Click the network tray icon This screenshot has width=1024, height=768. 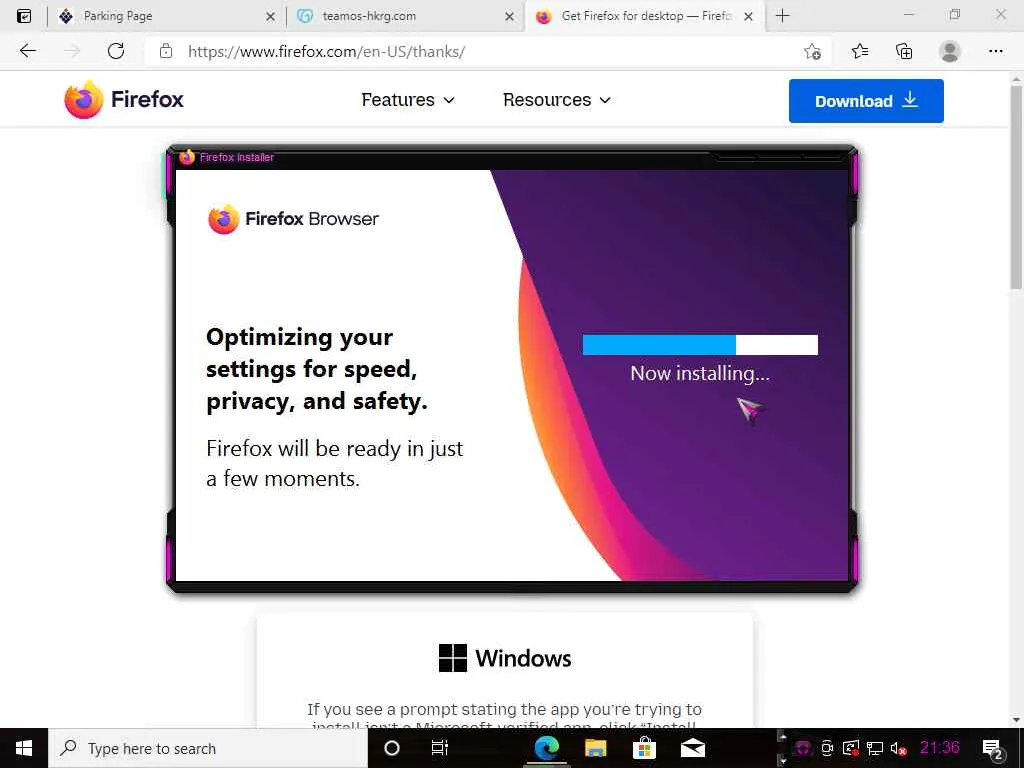[x=875, y=748]
